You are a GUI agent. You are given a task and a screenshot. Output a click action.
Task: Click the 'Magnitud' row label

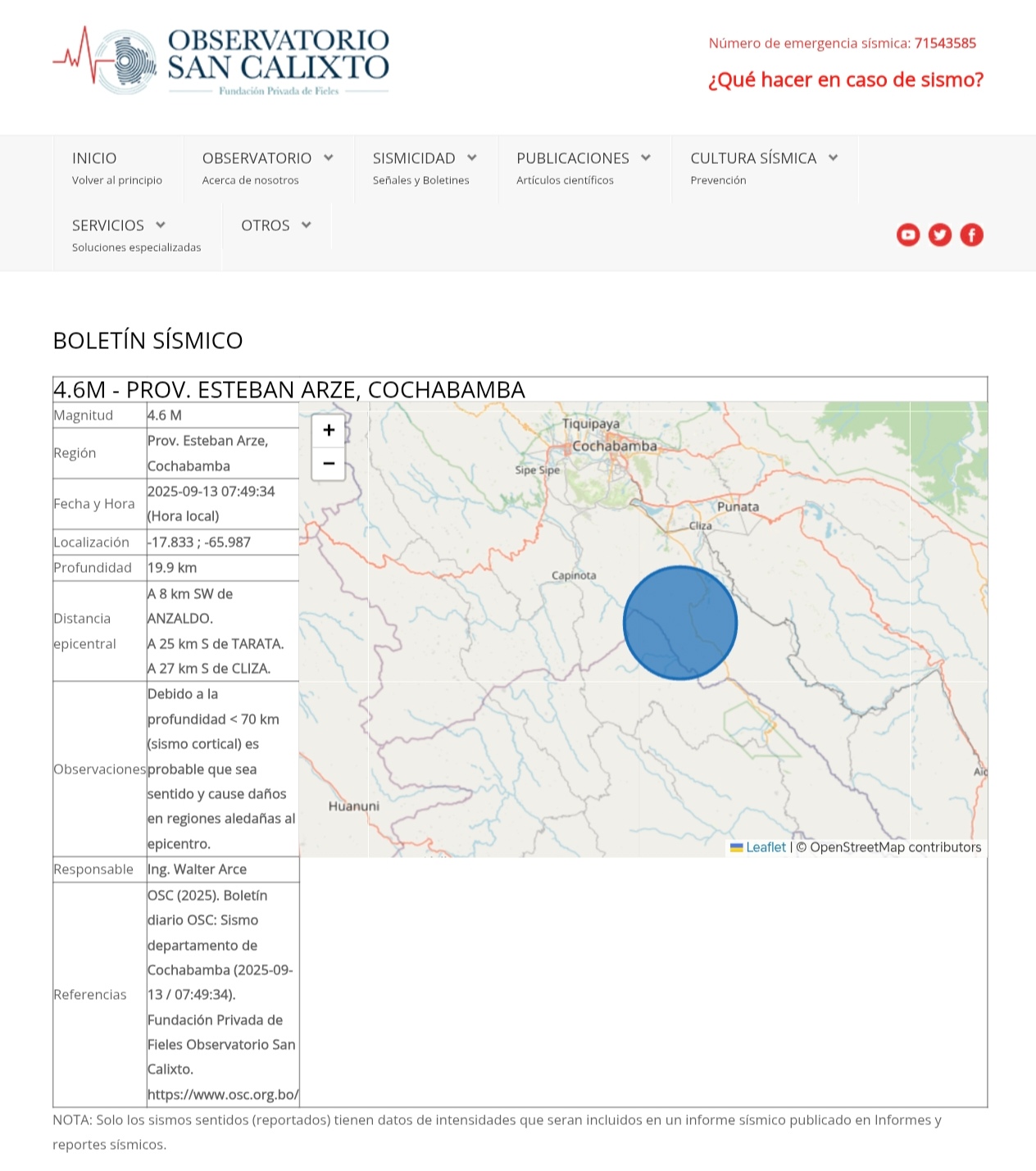click(x=84, y=415)
